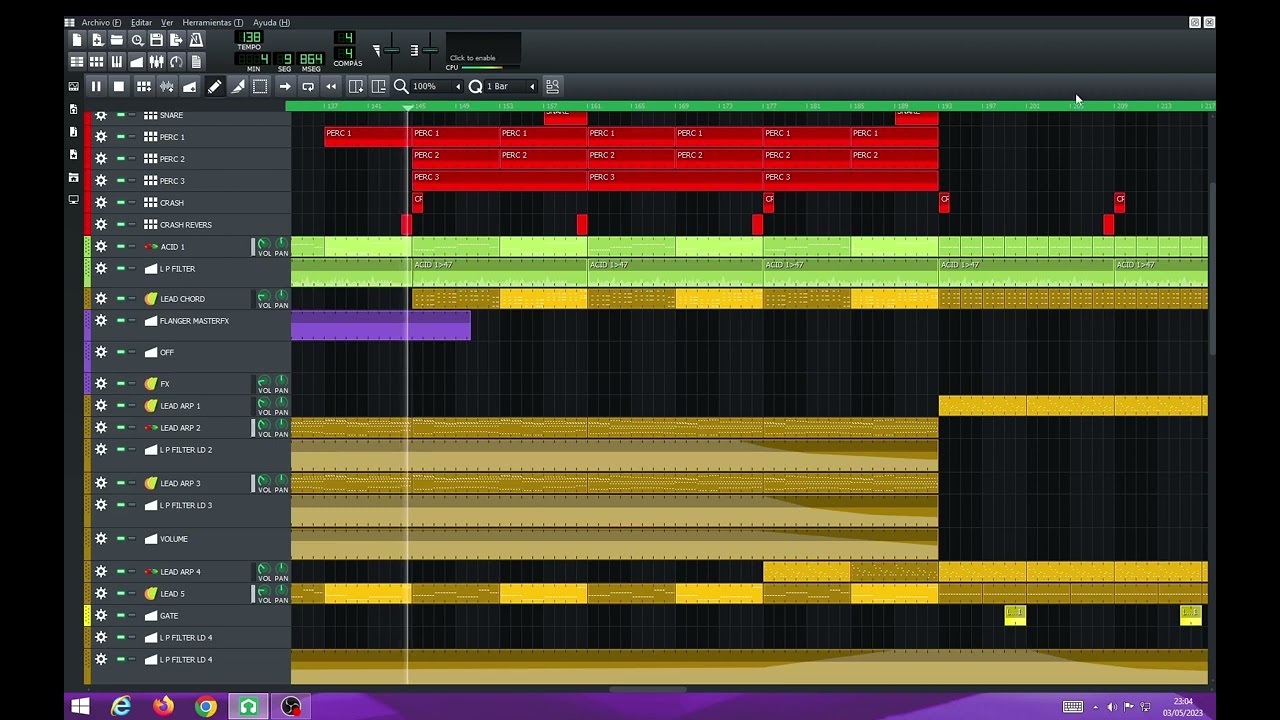Mute the LEAD CHORD track
This screenshot has height=720, width=1280.
pos(120,299)
